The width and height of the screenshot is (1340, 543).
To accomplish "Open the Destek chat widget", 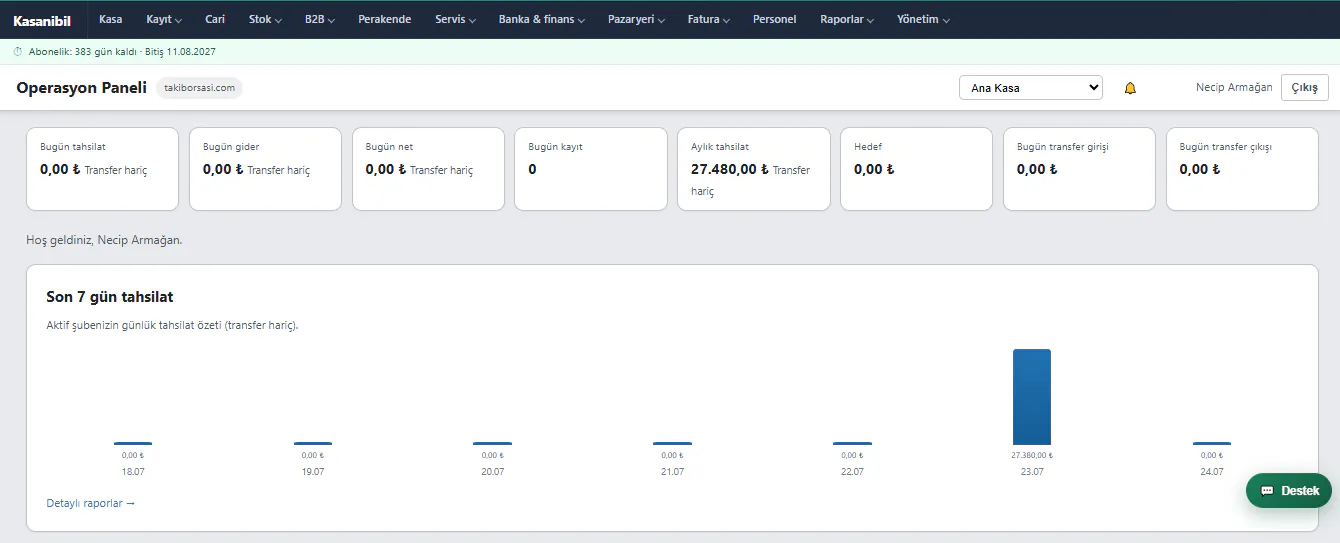I will (x=1289, y=491).
